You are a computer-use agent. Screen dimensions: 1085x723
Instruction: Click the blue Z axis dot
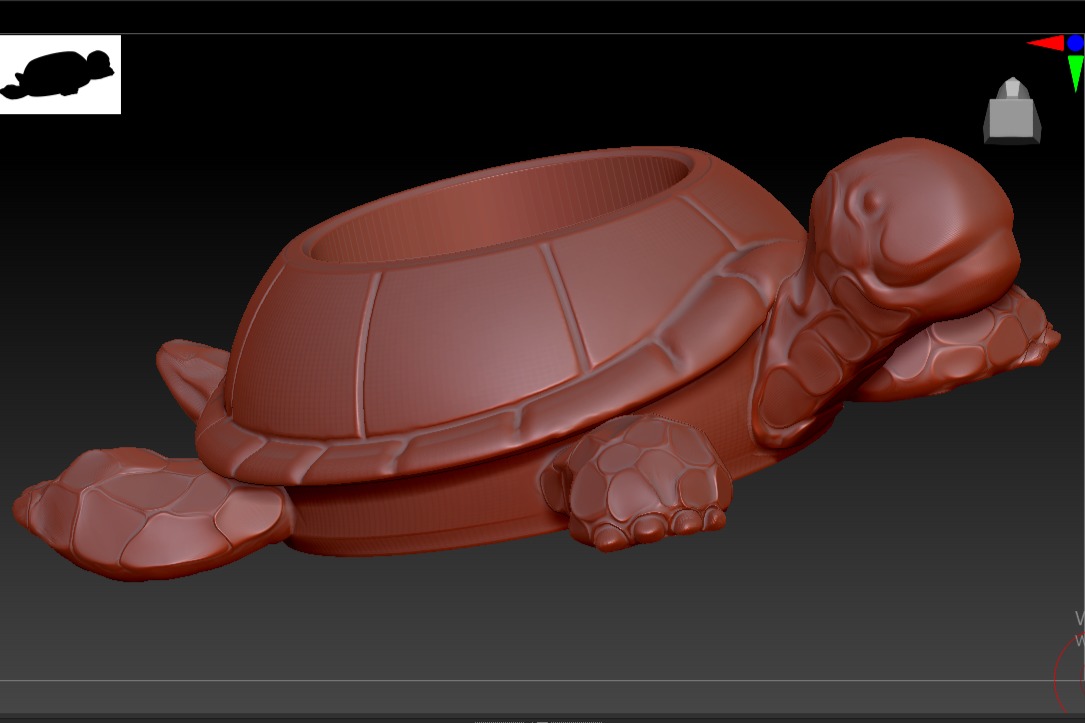point(1076,44)
